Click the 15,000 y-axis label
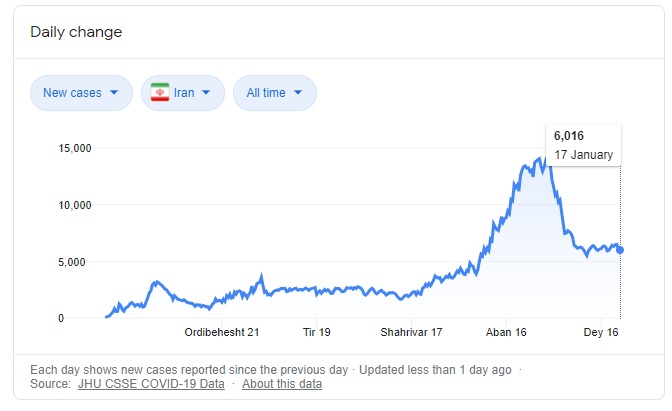672x411 pixels. point(73,149)
